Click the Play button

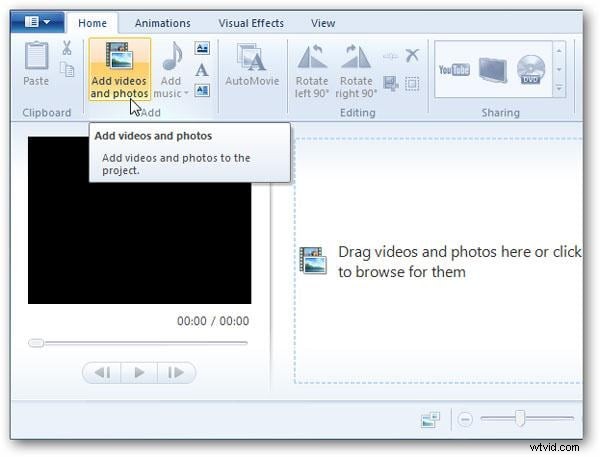(x=139, y=372)
